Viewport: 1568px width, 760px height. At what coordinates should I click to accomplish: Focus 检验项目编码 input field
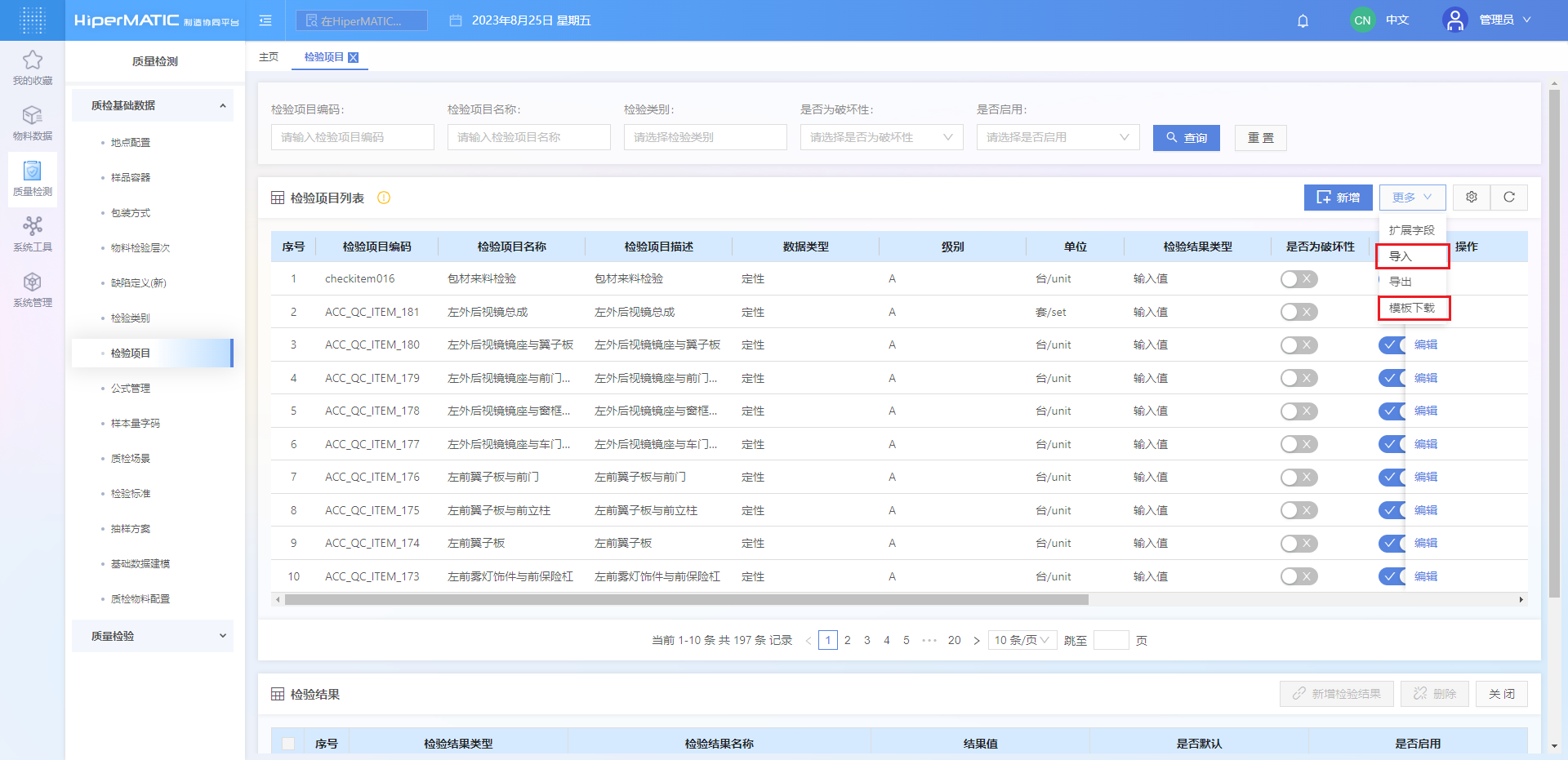[x=353, y=137]
